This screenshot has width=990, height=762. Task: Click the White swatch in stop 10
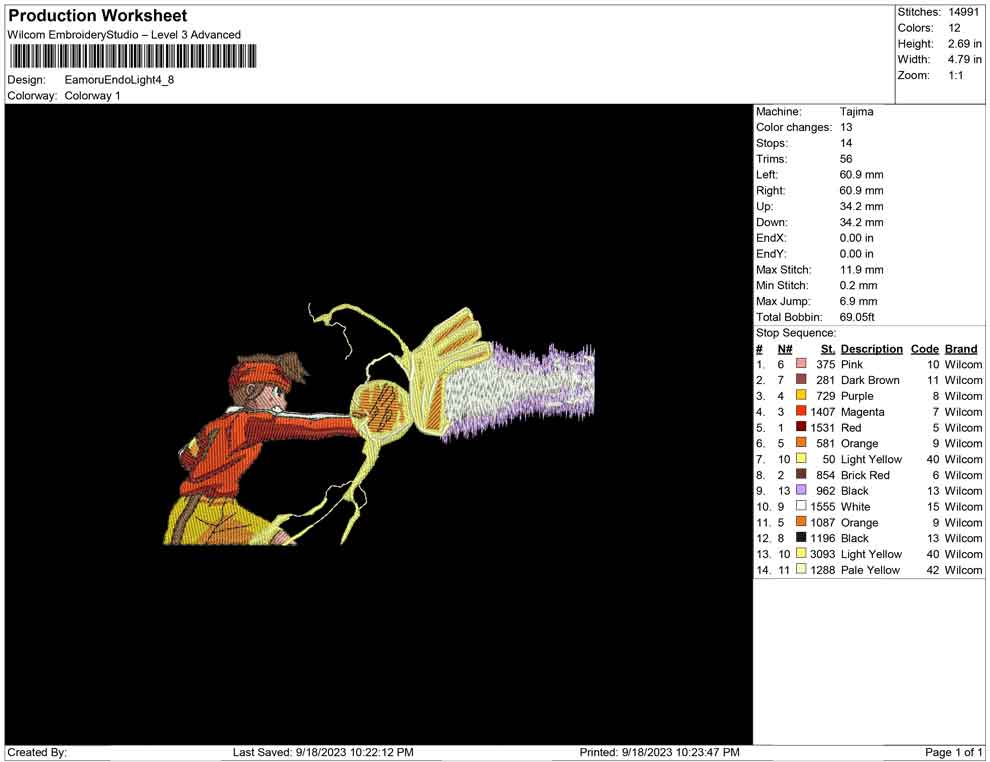tap(801, 507)
